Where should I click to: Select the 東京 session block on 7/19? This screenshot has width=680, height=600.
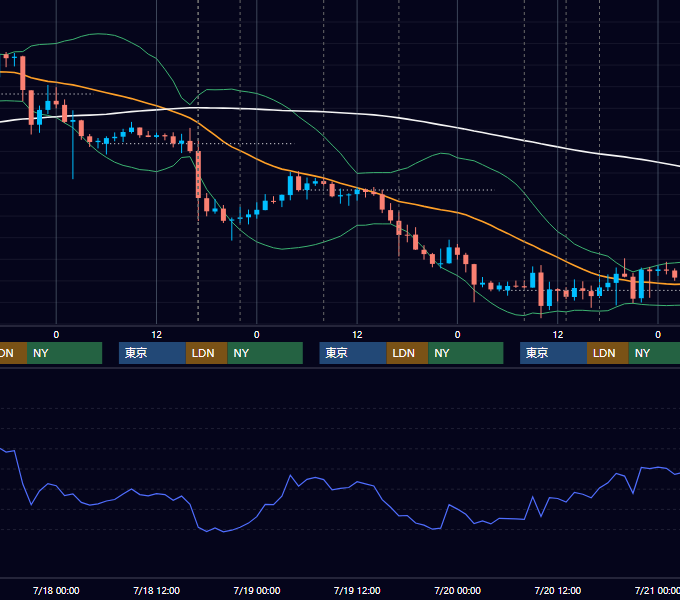(x=353, y=353)
